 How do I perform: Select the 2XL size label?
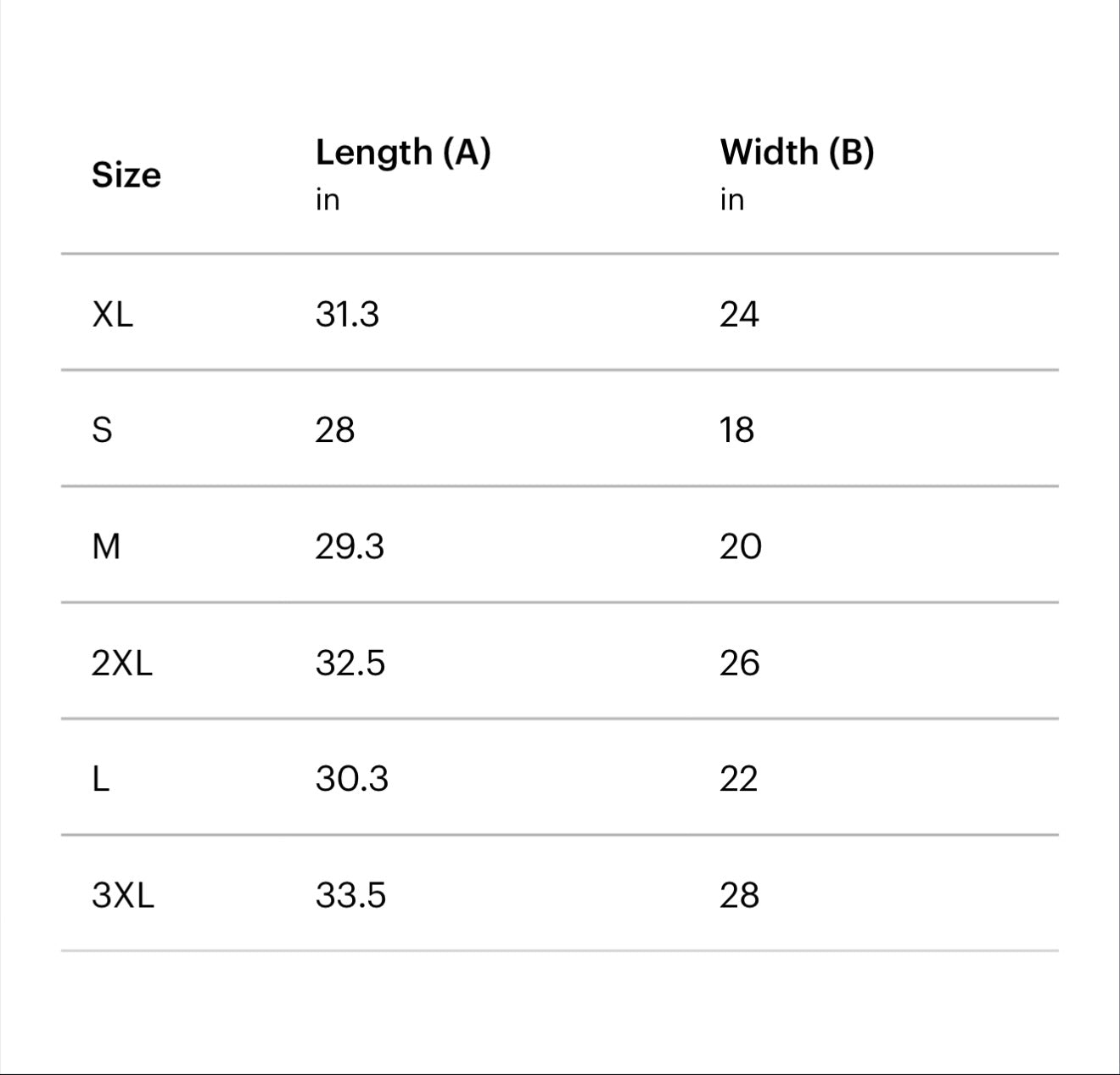click(x=122, y=663)
